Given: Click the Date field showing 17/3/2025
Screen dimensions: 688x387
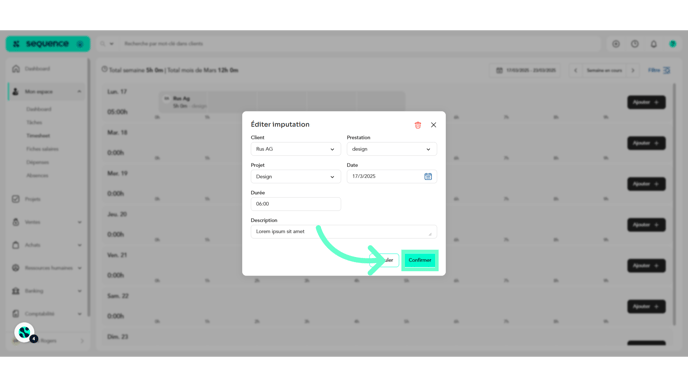Looking at the screenshot, I should click(x=391, y=176).
